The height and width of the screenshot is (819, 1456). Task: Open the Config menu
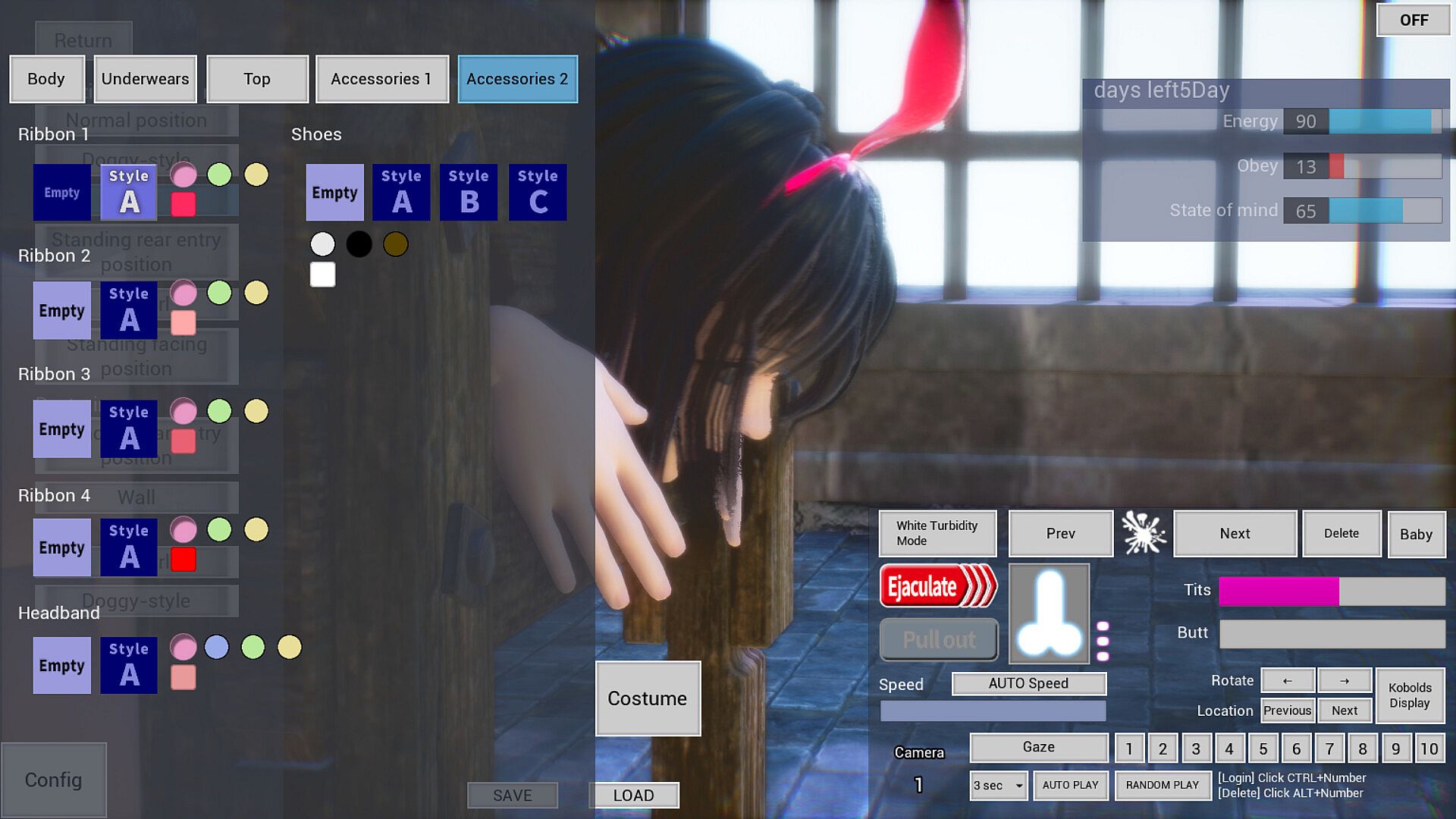53,780
